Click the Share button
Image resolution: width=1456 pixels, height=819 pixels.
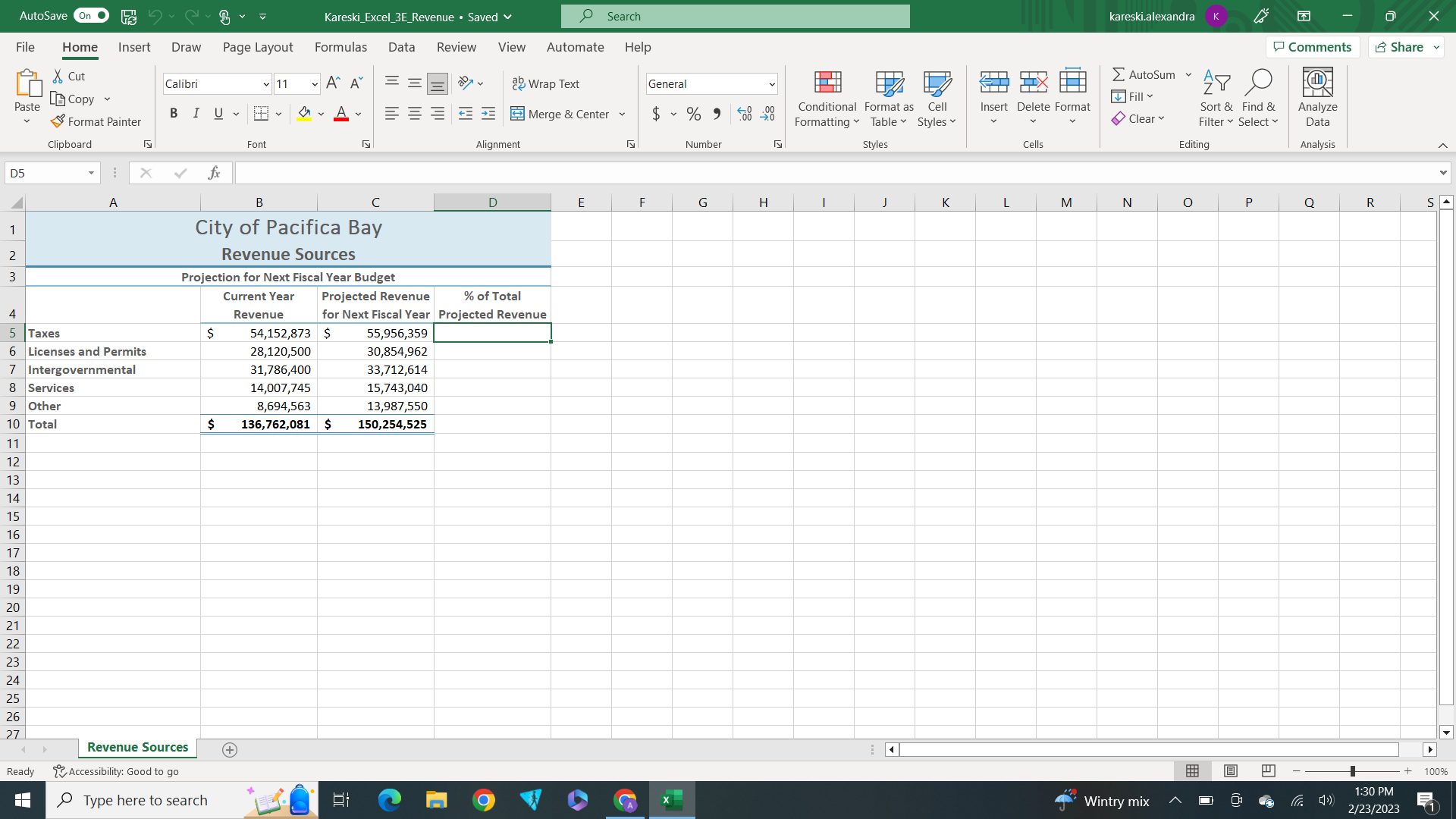click(1400, 47)
